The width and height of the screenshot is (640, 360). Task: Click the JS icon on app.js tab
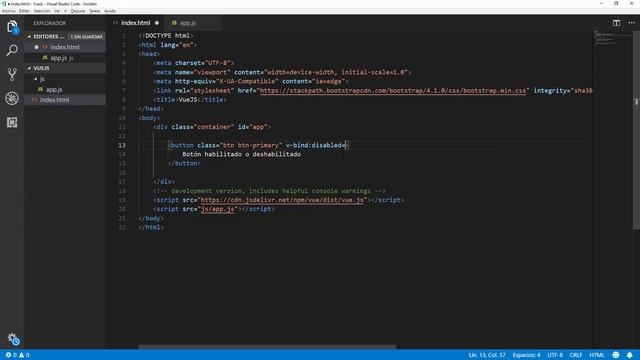[x=174, y=23]
